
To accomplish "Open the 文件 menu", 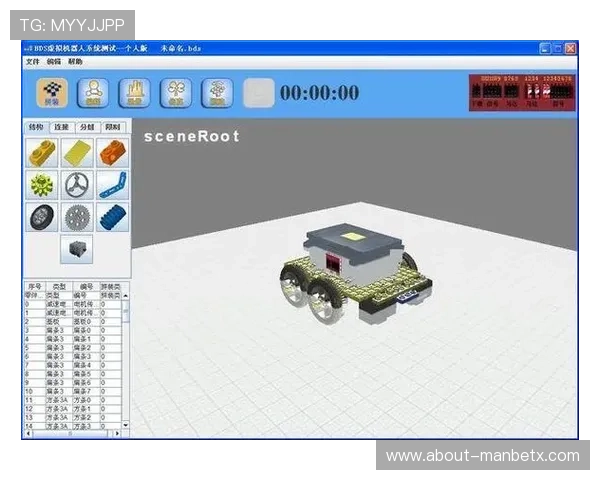I will [33, 62].
